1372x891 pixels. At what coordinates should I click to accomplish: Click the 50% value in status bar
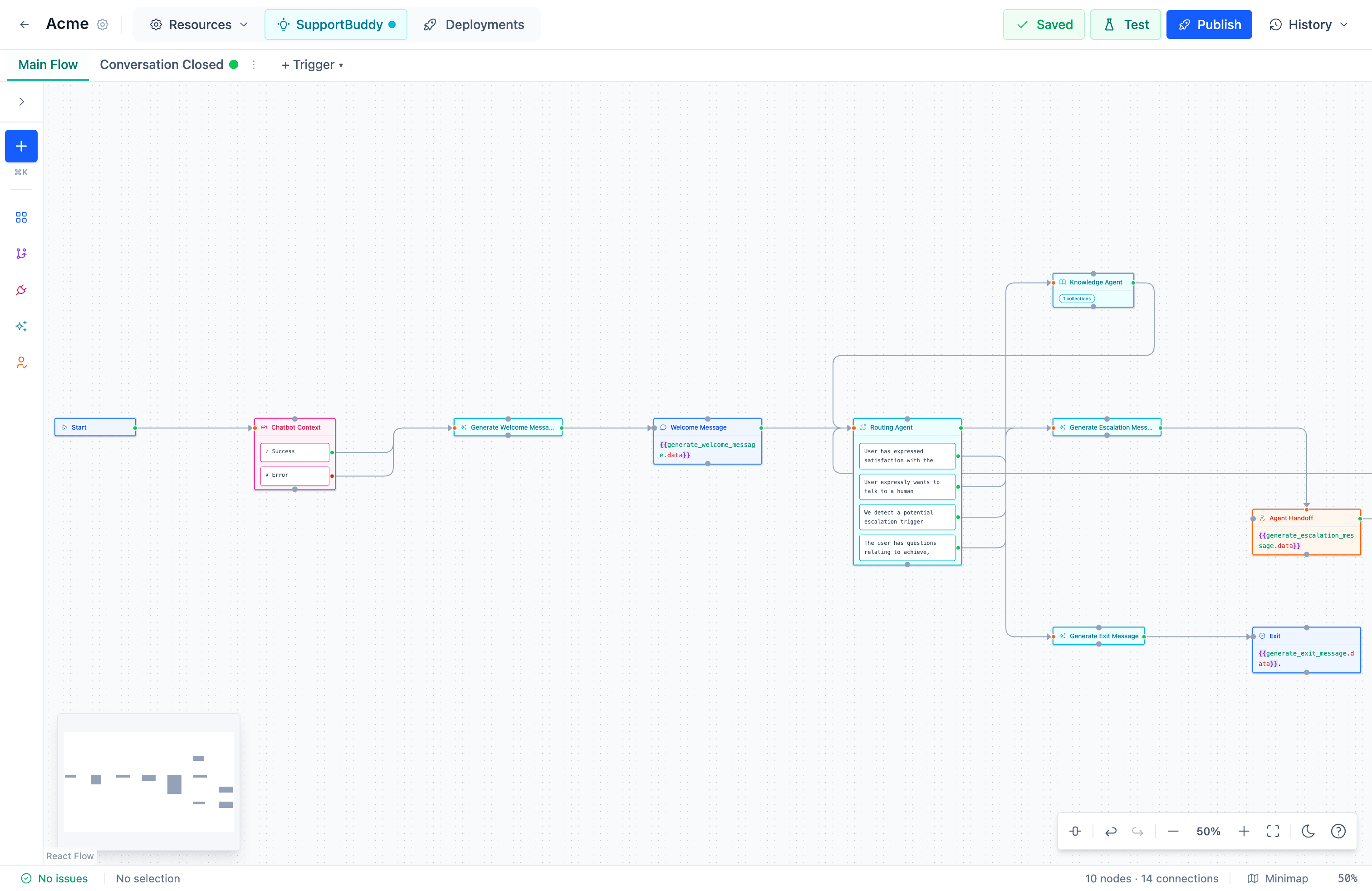tap(1347, 878)
